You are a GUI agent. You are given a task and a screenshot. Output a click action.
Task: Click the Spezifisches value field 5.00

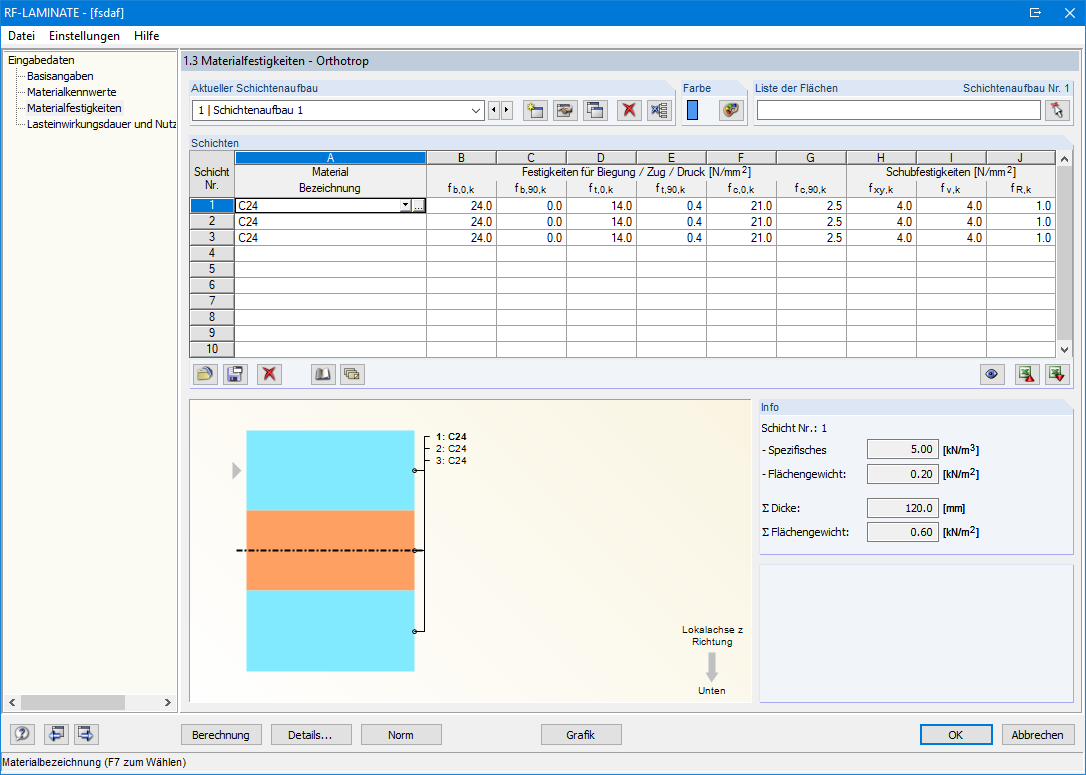[x=903, y=449]
